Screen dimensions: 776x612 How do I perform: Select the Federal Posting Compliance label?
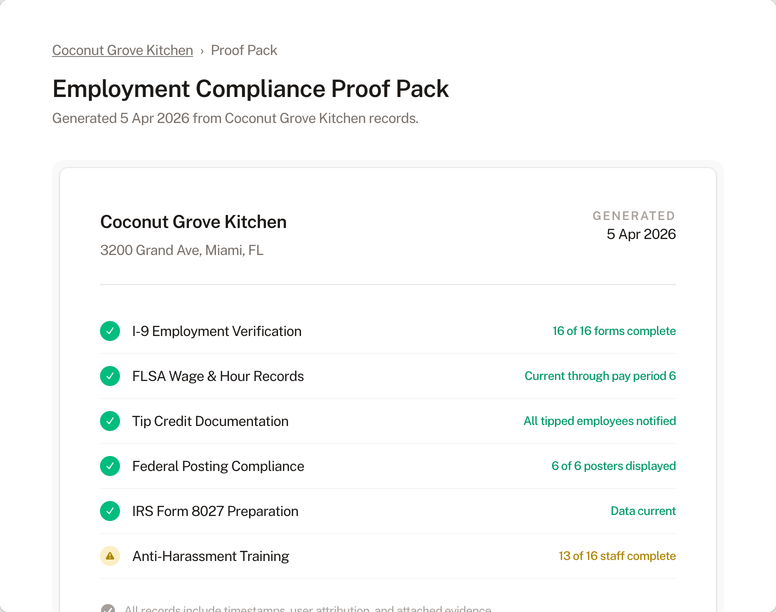[218, 466]
